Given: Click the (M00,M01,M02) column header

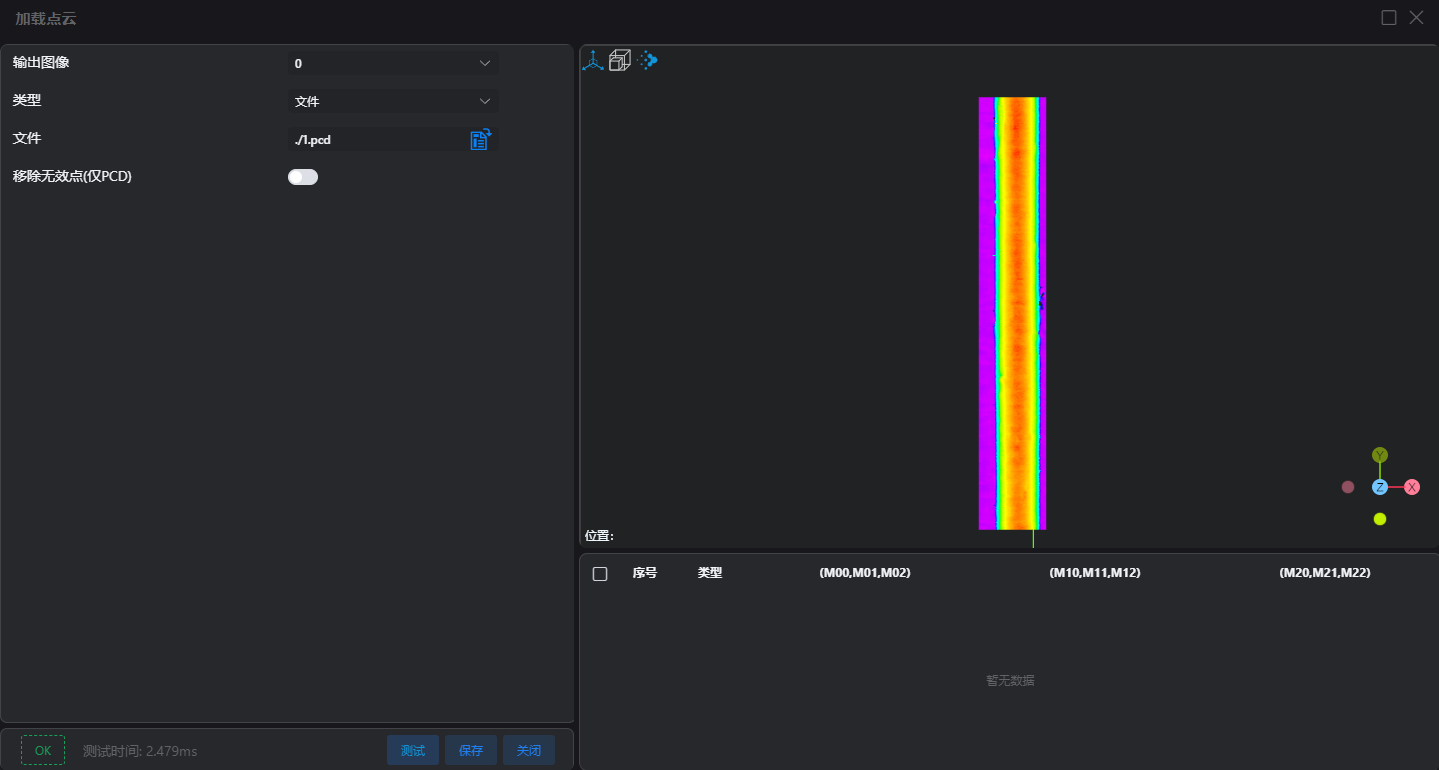Looking at the screenshot, I should pyautogui.click(x=865, y=573).
